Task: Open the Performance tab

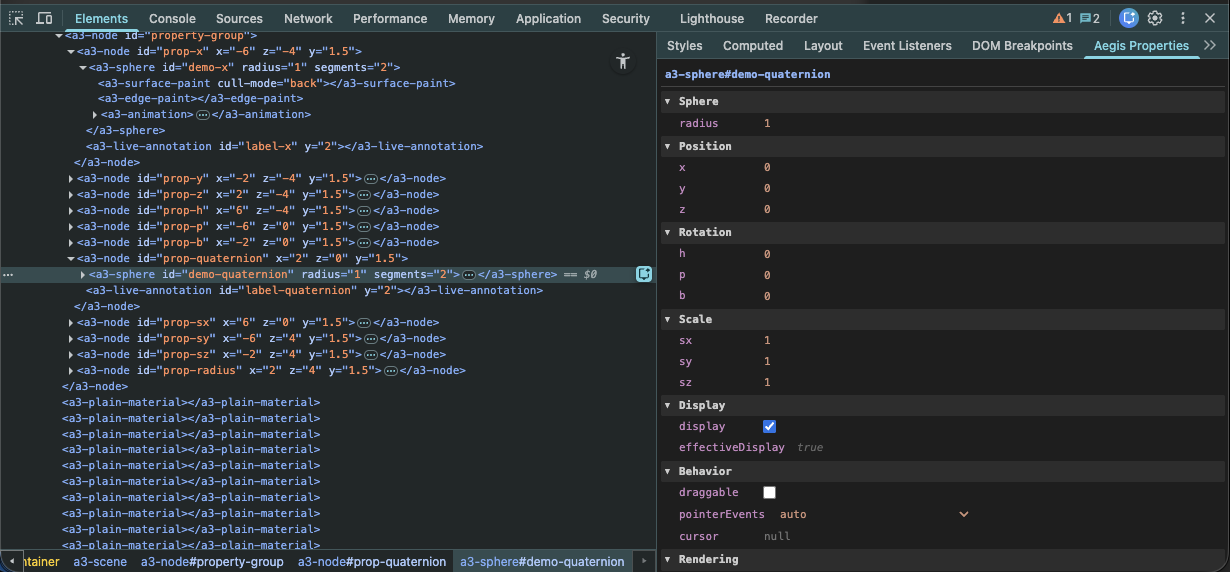Action: [x=390, y=18]
